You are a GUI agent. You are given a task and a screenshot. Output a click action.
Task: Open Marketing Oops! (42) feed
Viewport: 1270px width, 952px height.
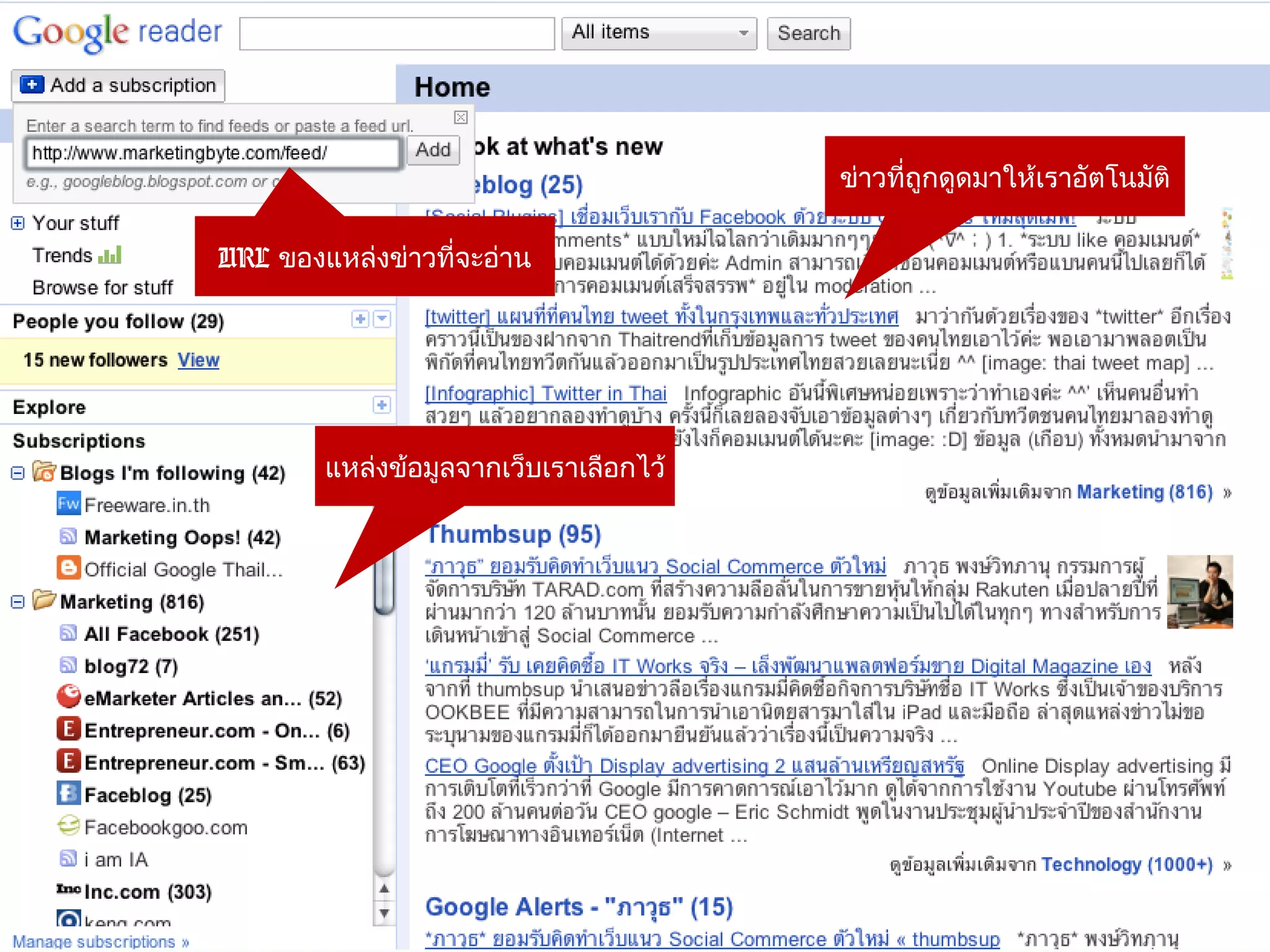[182, 537]
